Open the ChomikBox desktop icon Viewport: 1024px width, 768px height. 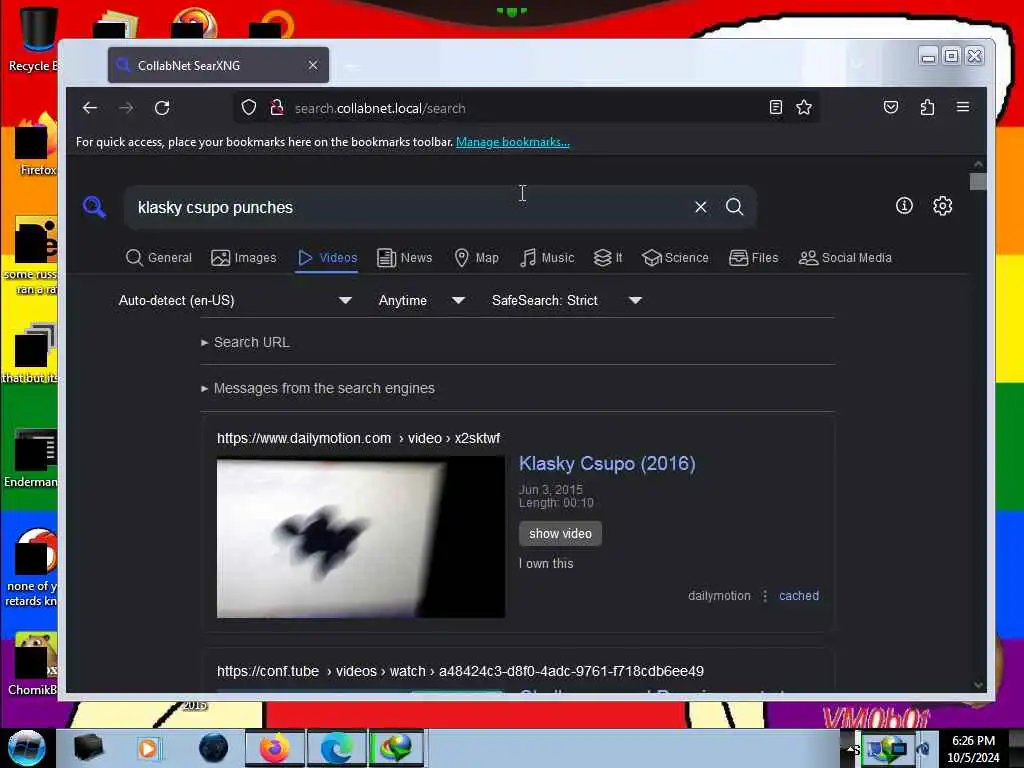pyautogui.click(x=33, y=665)
